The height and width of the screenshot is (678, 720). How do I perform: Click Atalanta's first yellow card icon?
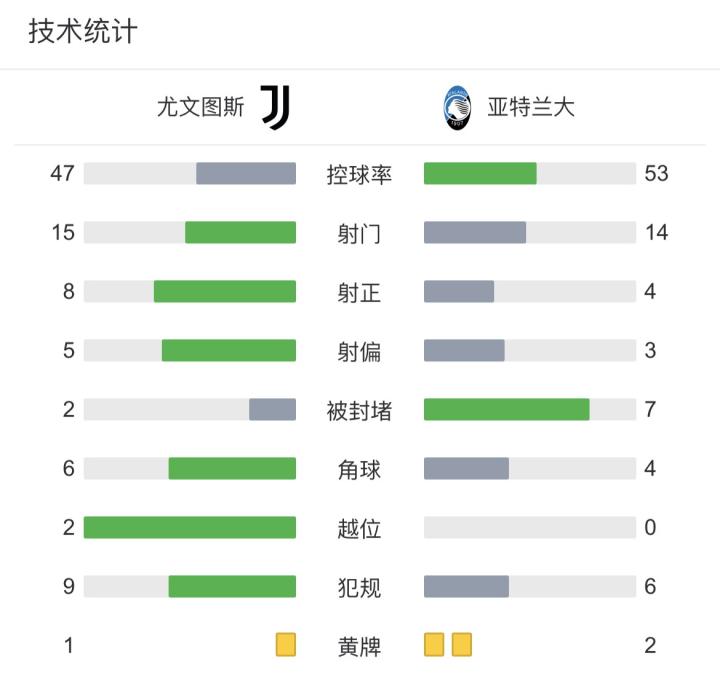(434, 645)
